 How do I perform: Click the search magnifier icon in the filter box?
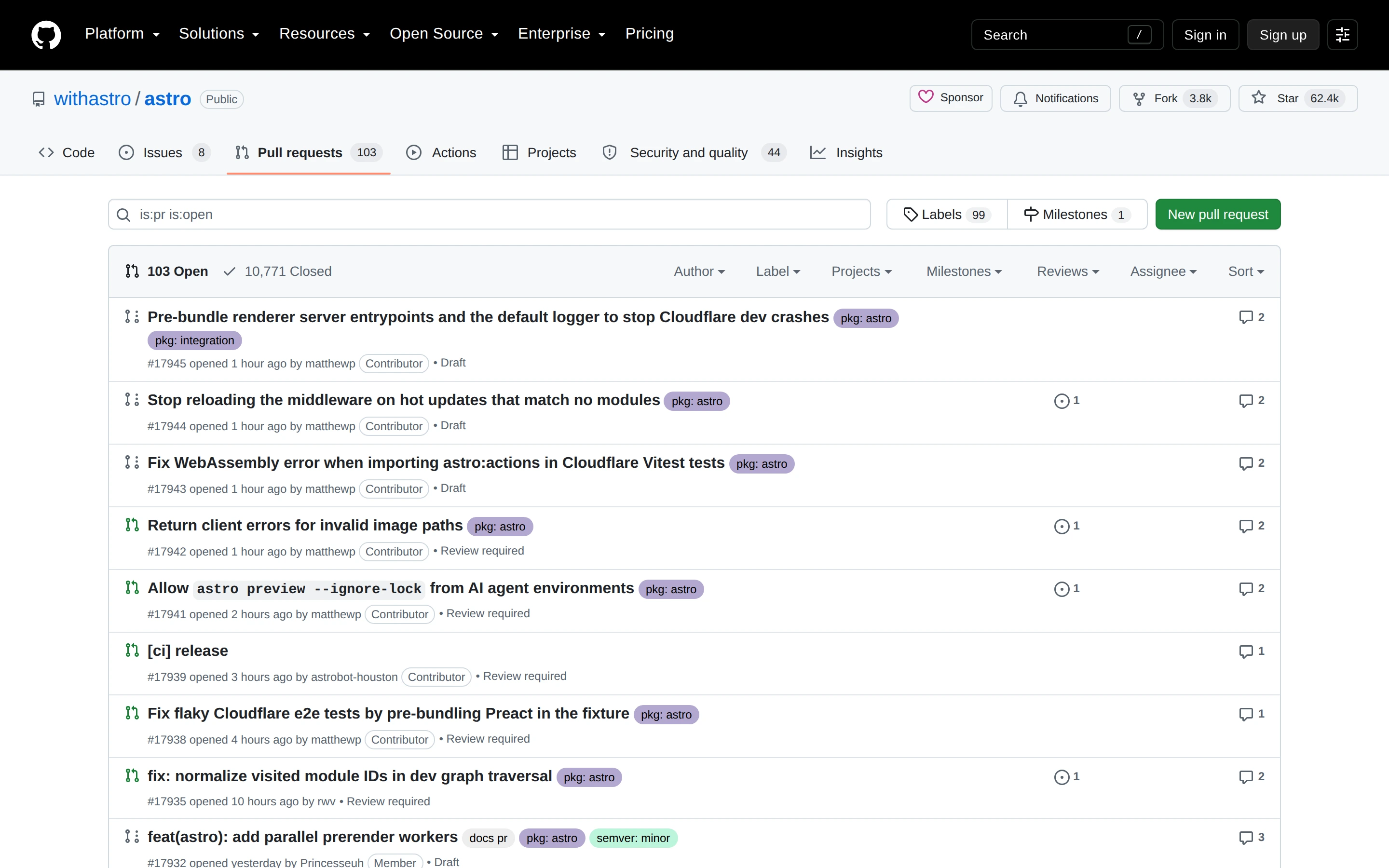coord(123,215)
